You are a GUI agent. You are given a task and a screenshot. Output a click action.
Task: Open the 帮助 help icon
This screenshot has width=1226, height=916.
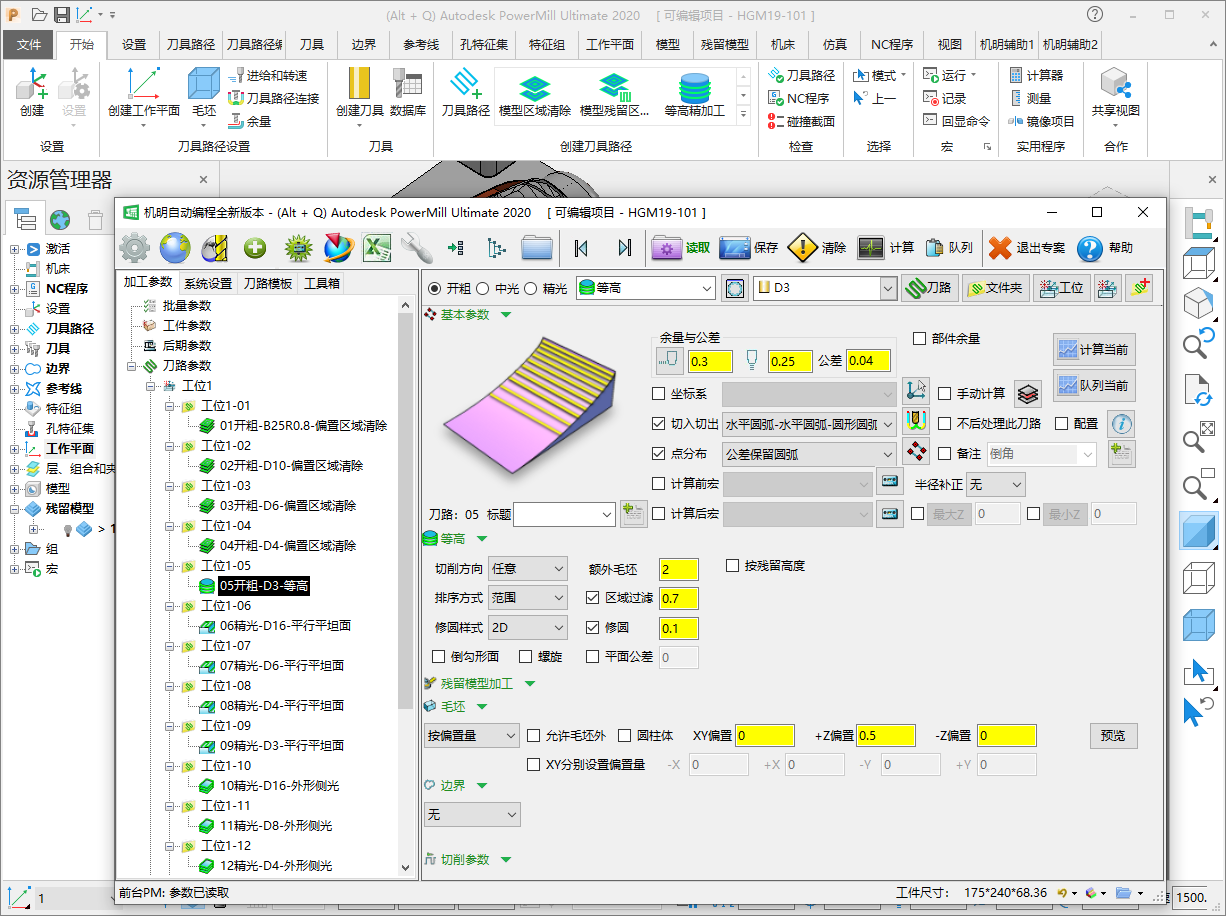tap(1105, 248)
